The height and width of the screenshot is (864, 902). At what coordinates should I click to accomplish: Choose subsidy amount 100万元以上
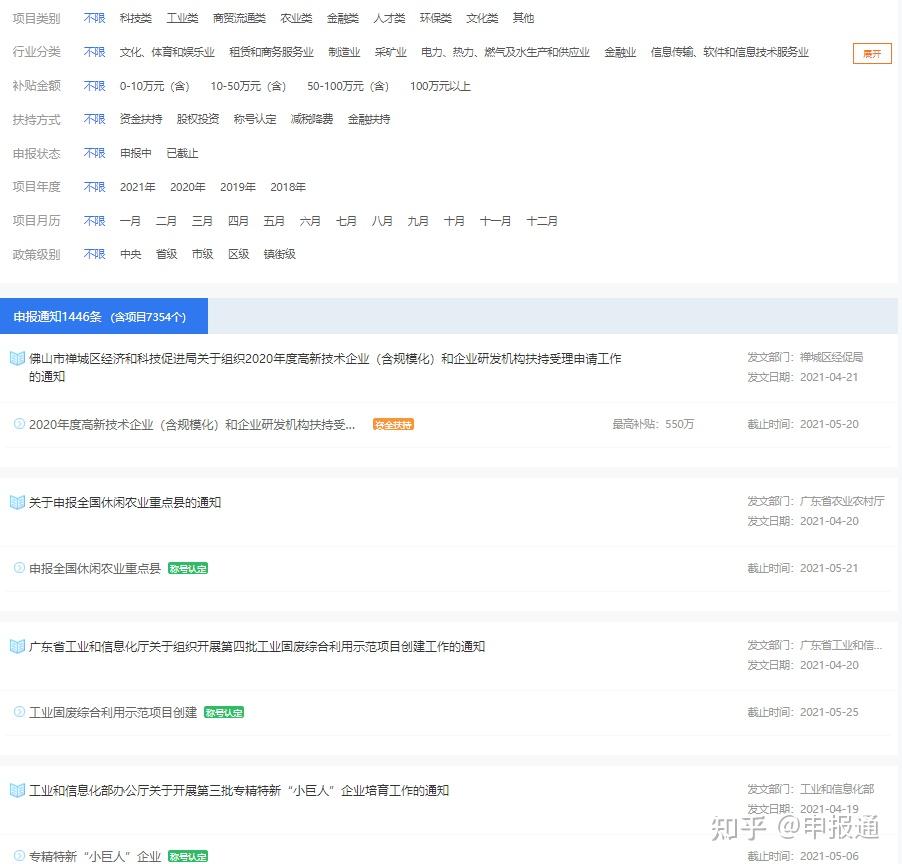tap(441, 86)
